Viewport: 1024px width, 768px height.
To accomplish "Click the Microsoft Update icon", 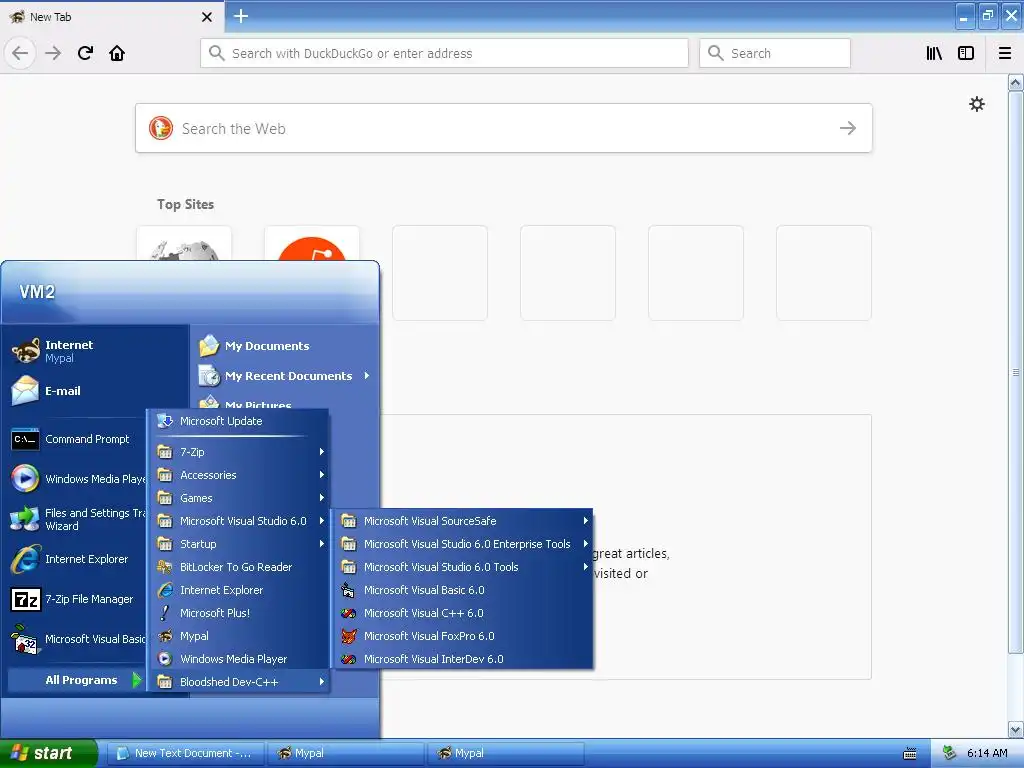I will [x=165, y=421].
